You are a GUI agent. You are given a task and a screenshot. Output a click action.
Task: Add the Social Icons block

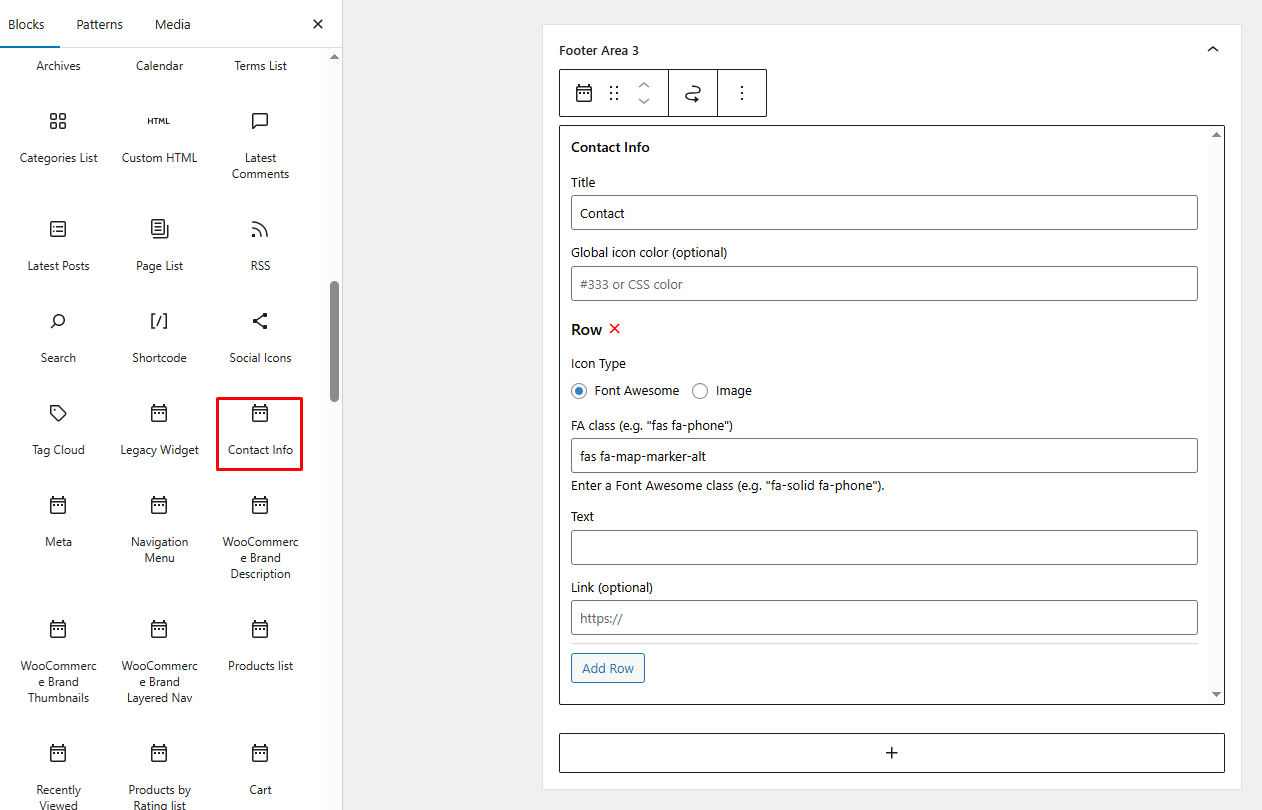[x=260, y=337]
